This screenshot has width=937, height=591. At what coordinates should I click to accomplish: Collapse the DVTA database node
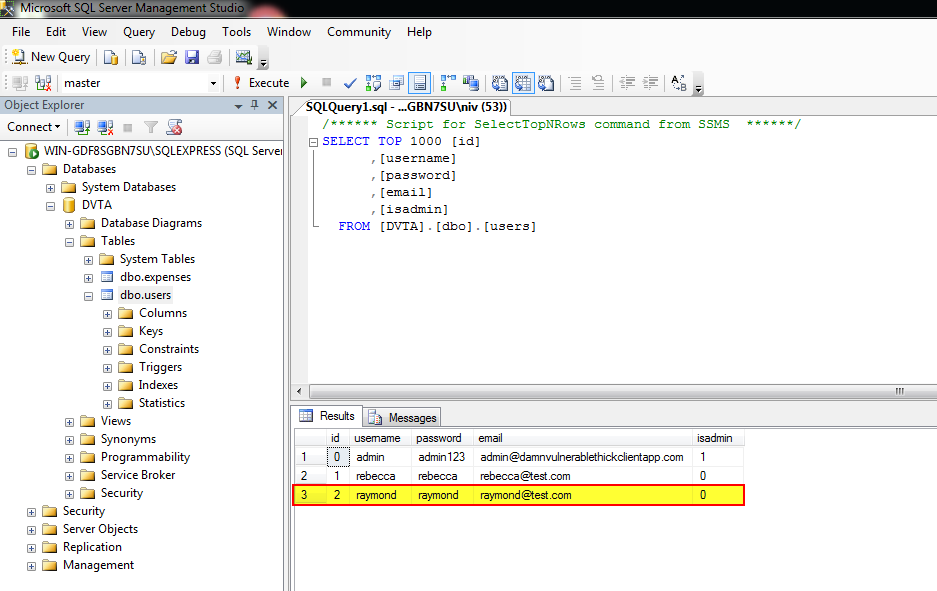(x=51, y=206)
